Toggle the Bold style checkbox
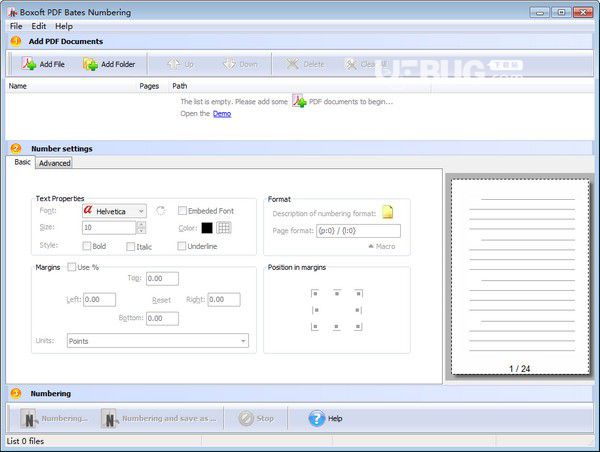 click(x=87, y=246)
